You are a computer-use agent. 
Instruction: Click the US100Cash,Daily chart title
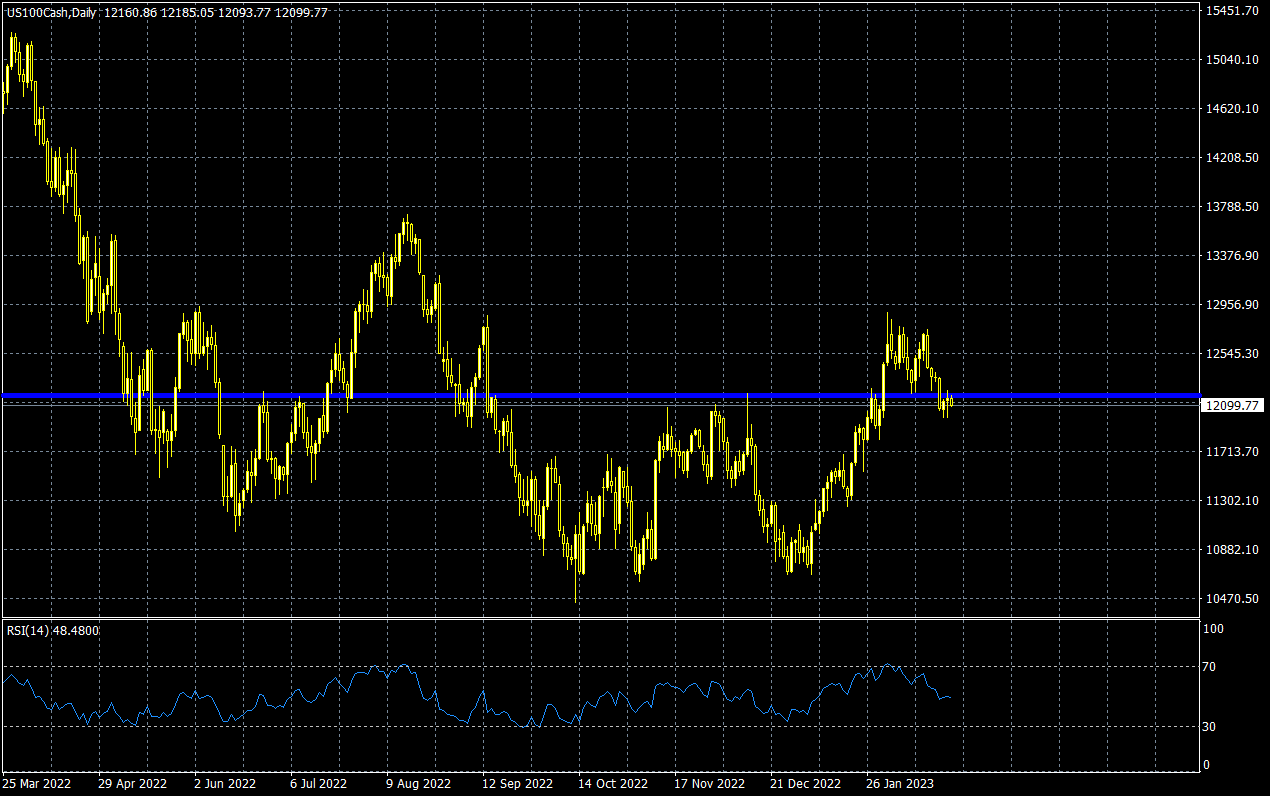coord(50,12)
